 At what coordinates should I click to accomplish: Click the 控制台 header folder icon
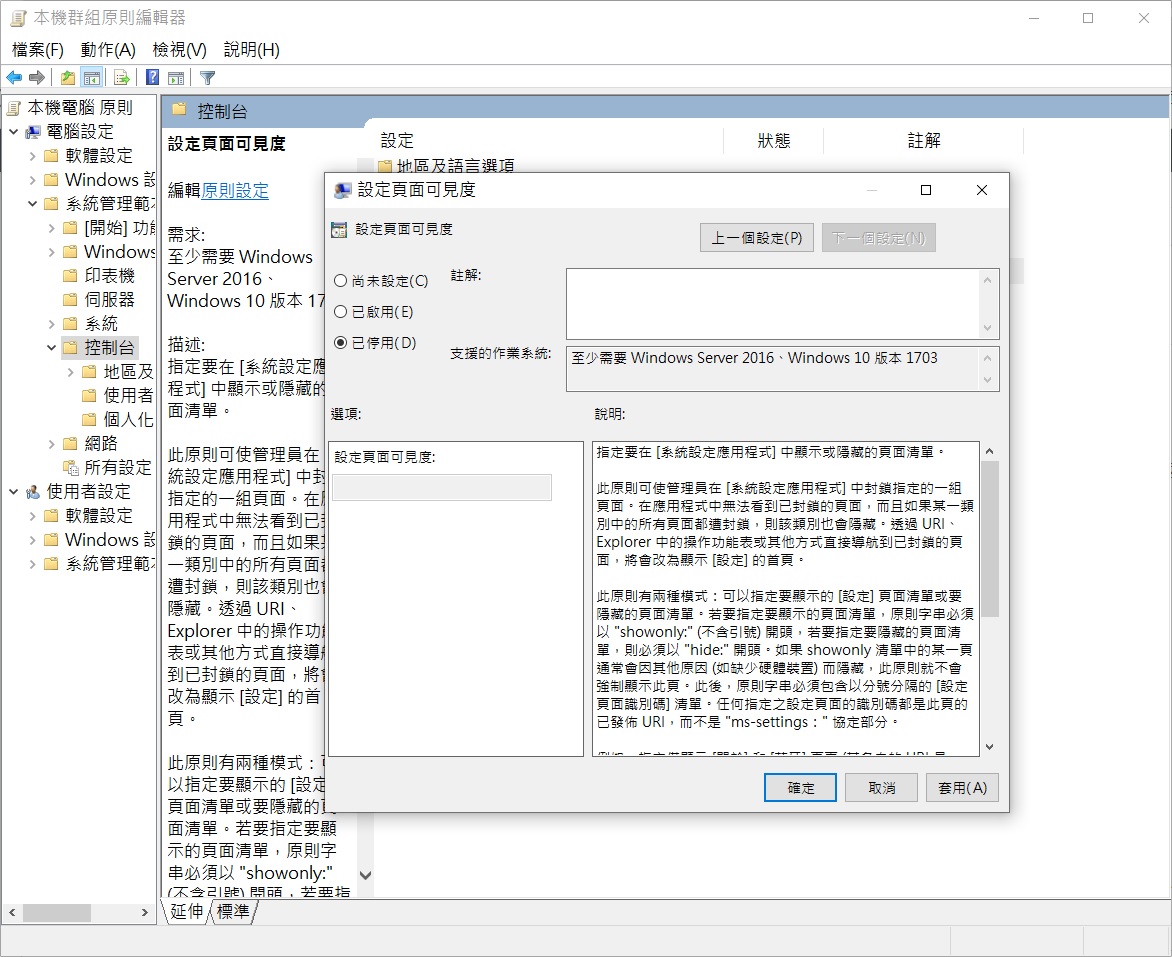pyautogui.click(x=179, y=110)
